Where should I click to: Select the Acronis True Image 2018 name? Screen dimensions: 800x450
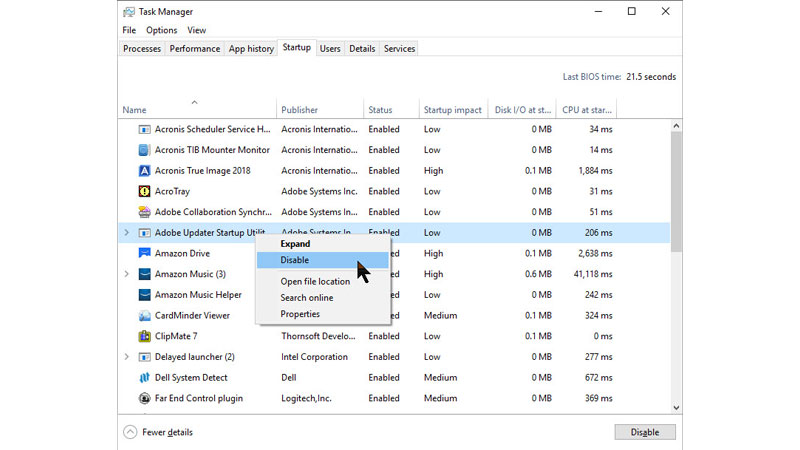coord(203,171)
